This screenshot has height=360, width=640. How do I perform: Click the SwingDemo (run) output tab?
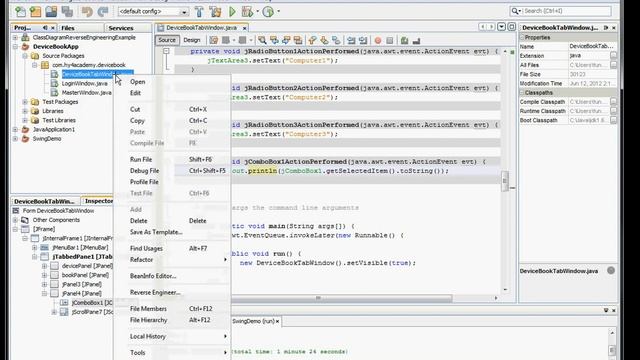(253, 321)
